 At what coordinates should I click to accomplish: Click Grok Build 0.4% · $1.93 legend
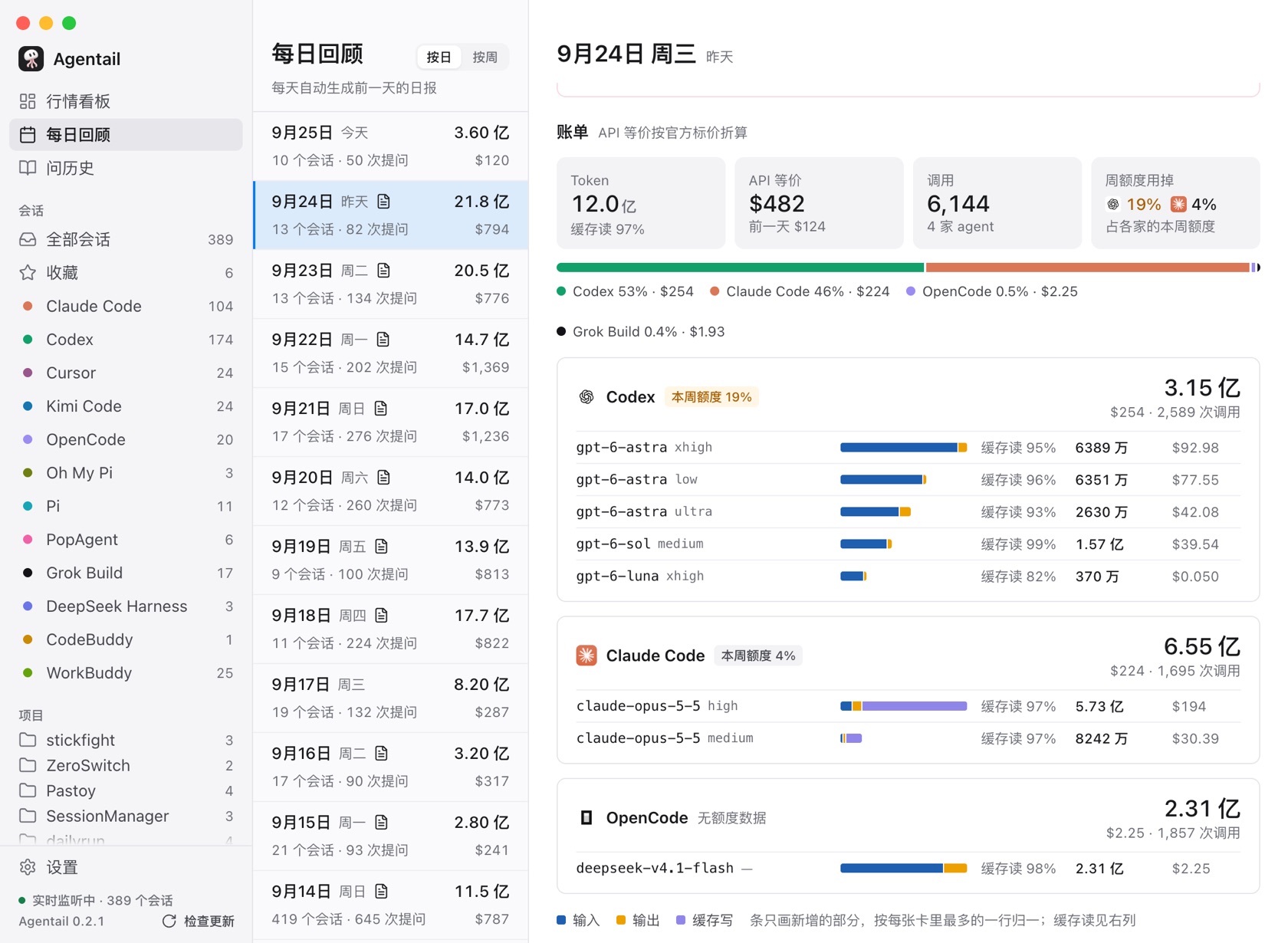[x=641, y=332]
